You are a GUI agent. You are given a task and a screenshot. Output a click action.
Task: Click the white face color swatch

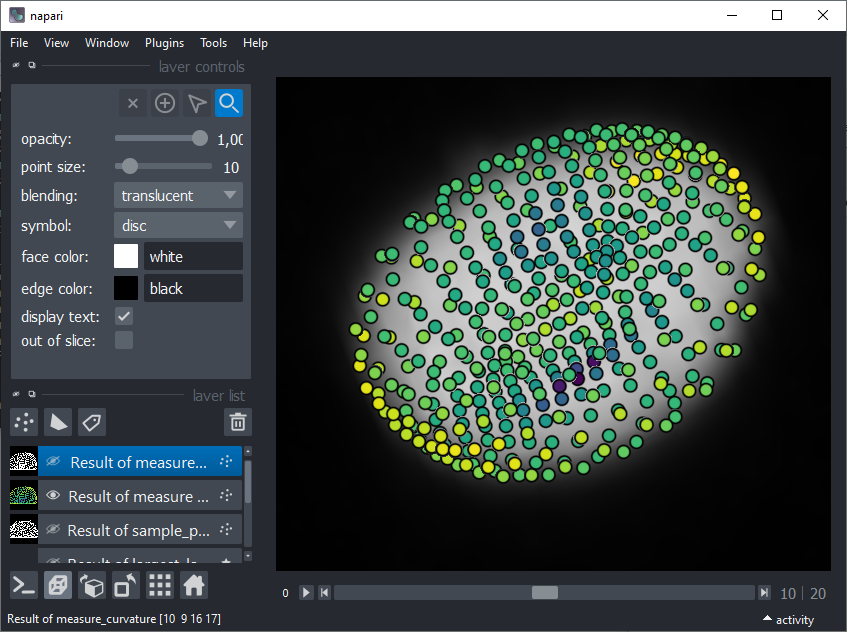pos(126,256)
